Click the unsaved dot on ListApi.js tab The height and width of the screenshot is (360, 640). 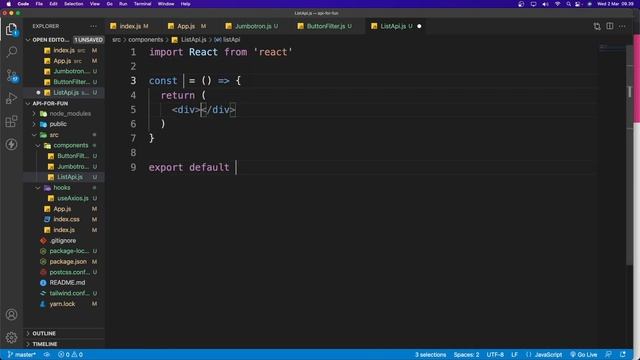pyautogui.click(x=419, y=26)
